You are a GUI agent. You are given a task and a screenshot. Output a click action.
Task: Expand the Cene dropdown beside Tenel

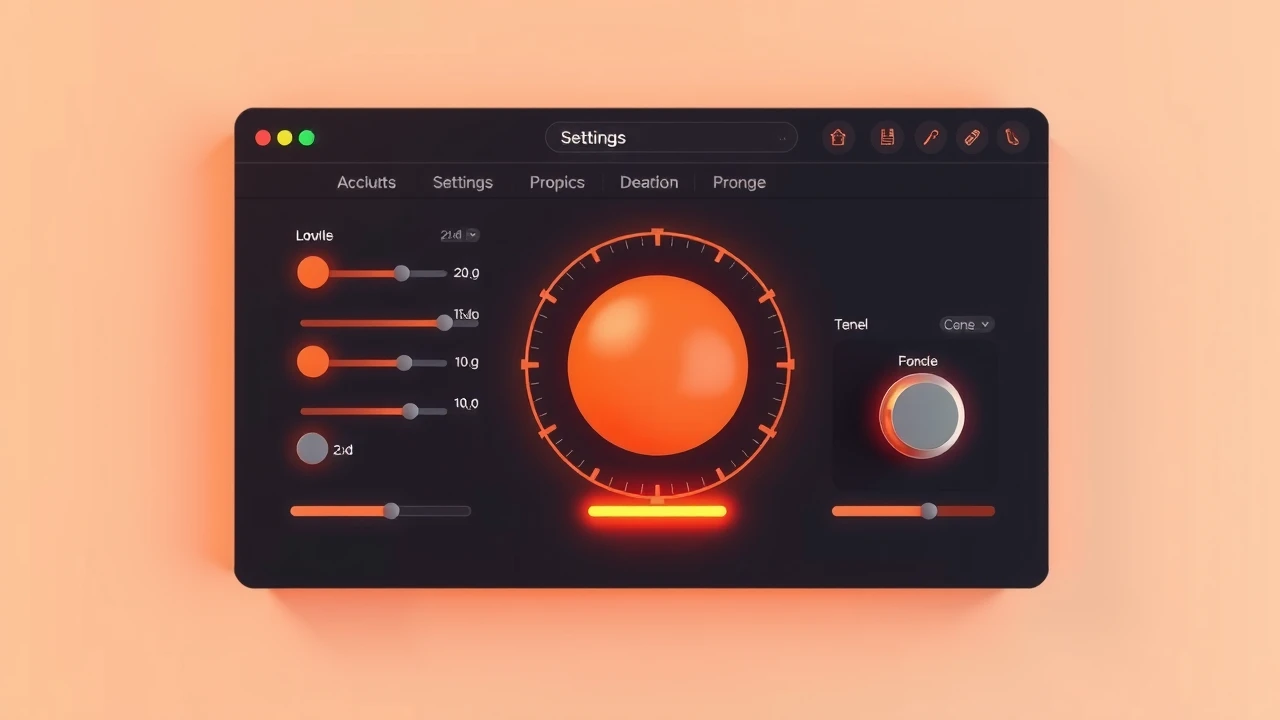coord(967,324)
